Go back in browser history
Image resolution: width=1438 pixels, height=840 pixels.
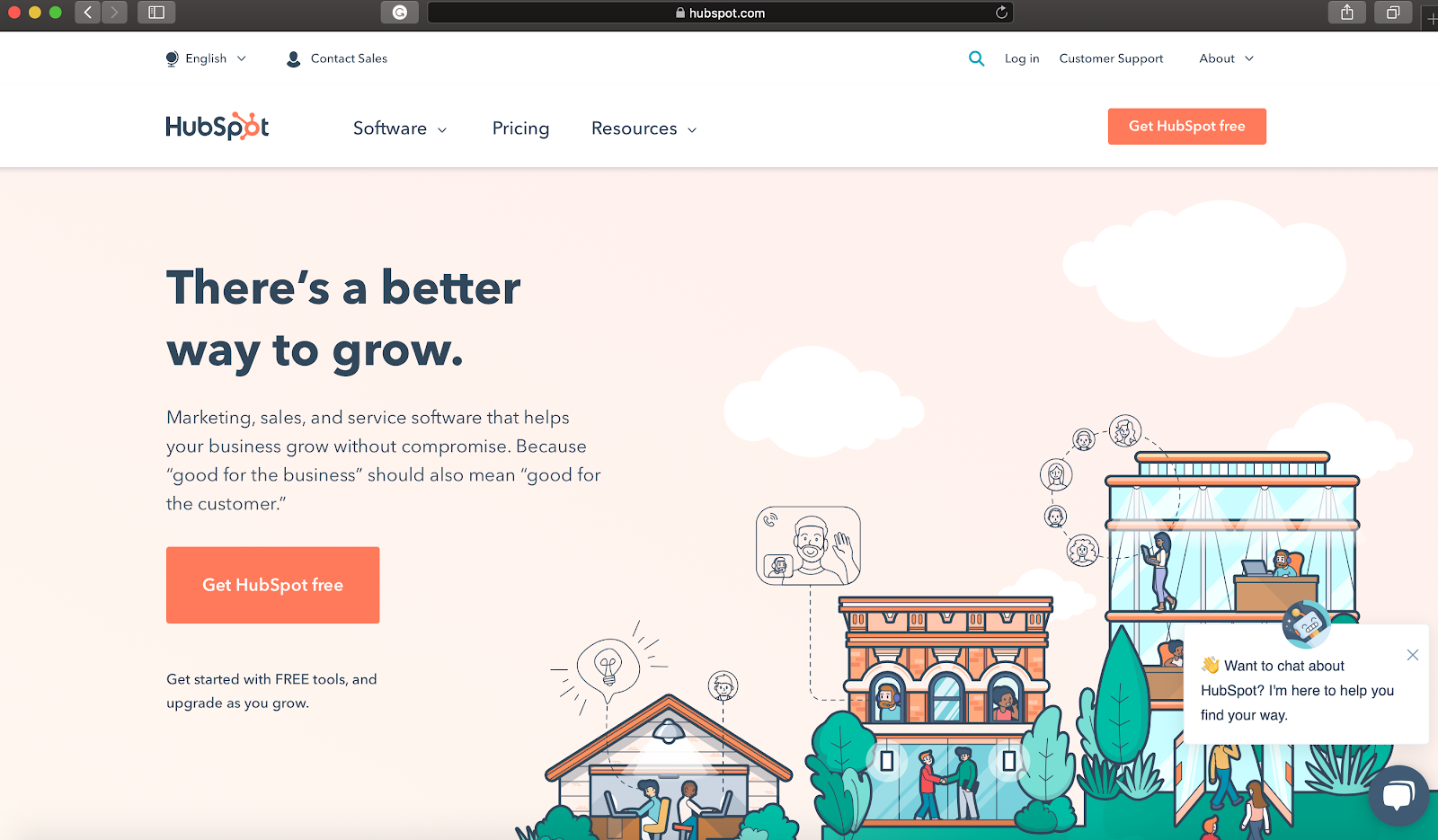(x=87, y=13)
